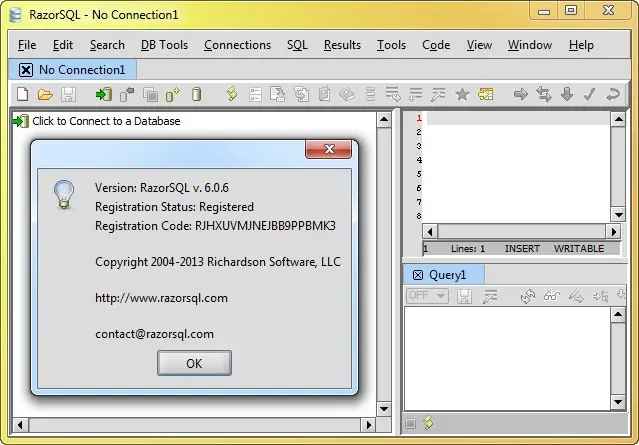This screenshot has height=445, width=639.
Task: Close the No Connection1 tab with its X
Action: (x=26, y=70)
